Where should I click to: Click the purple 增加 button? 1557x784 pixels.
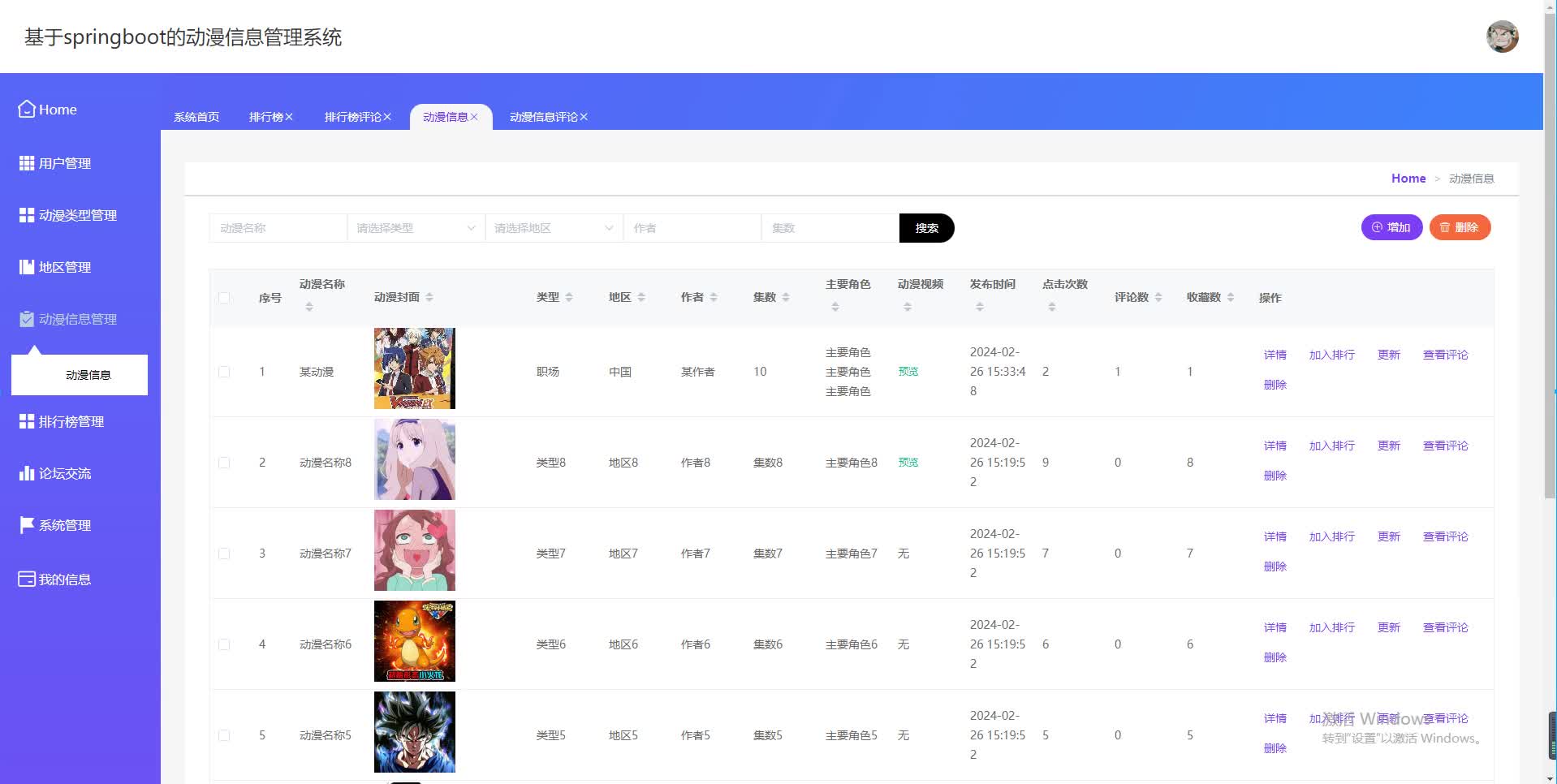(x=1391, y=227)
